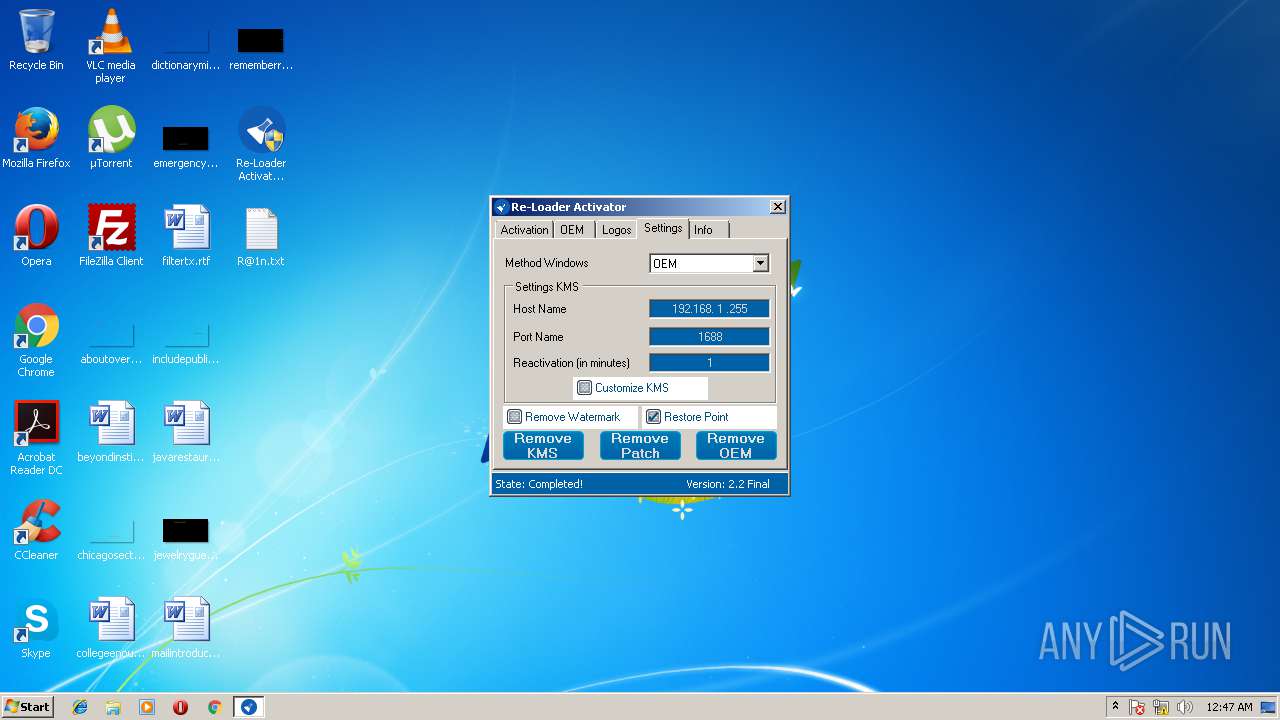This screenshot has width=1280, height=720.
Task: Open Windows Media Player from taskbar
Action: coord(147,707)
